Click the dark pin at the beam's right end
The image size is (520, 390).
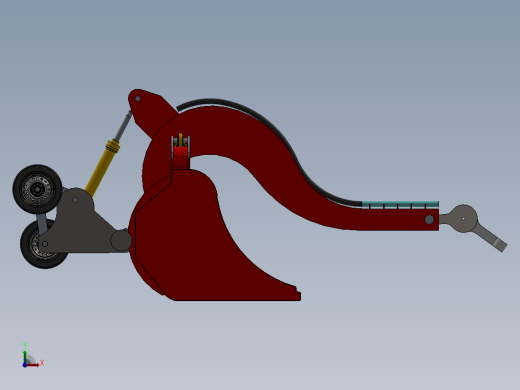point(429,219)
